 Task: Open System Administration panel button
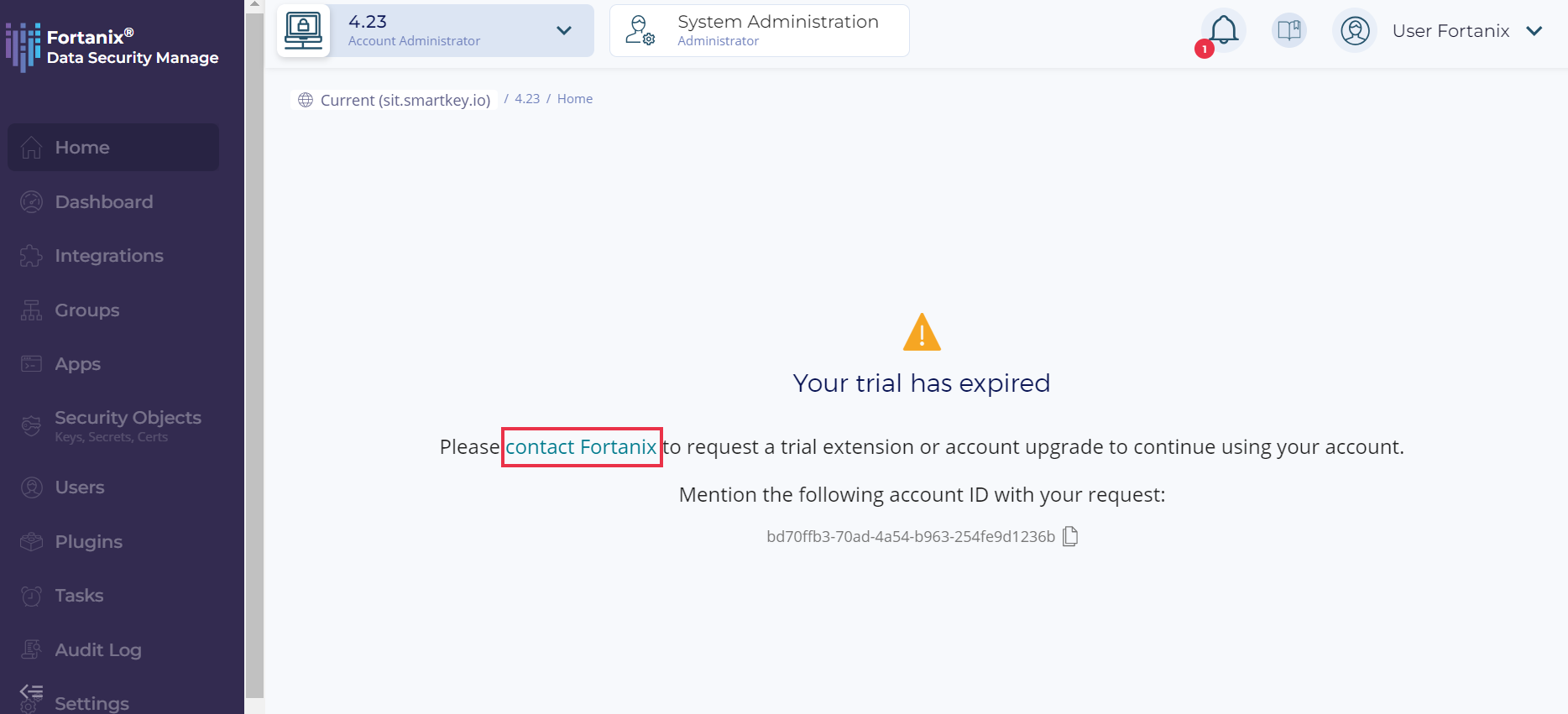pos(759,31)
